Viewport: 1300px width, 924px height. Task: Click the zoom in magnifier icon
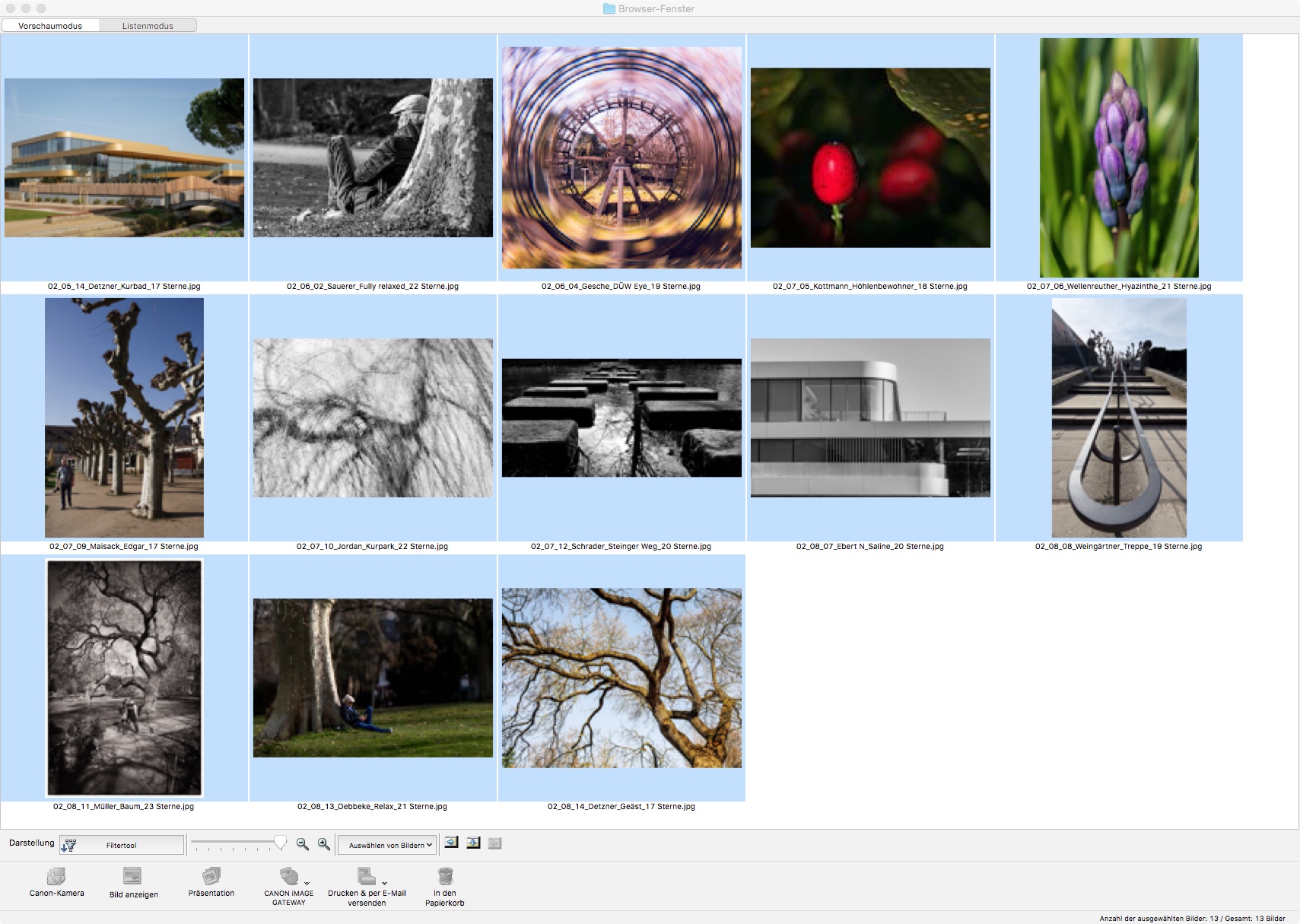[x=324, y=844]
